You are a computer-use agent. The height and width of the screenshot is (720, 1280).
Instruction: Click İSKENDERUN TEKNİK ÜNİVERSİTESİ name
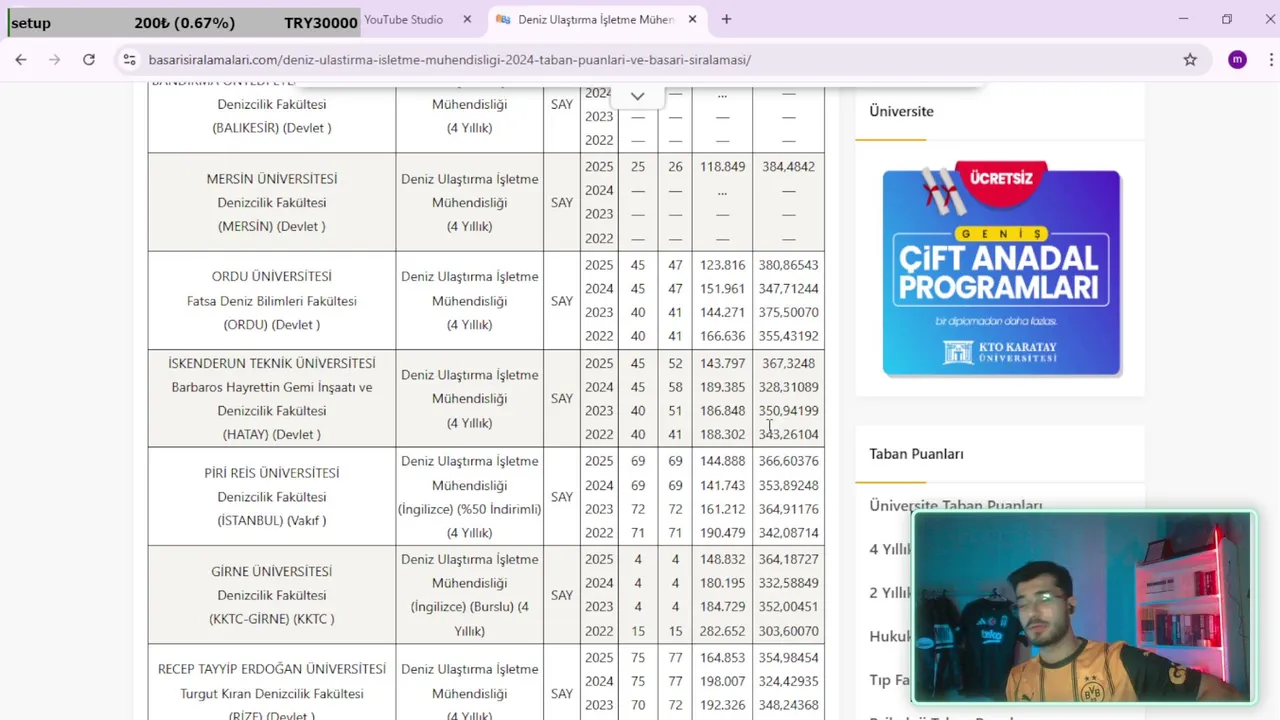tap(272, 363)
